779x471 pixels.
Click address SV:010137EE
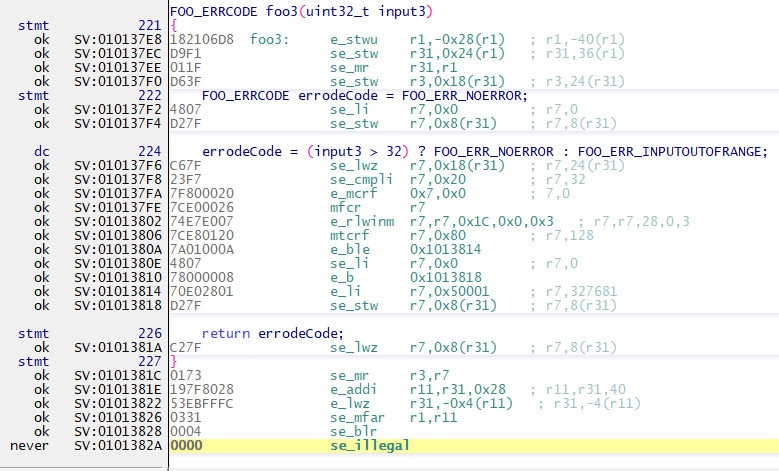pyautogui.click(x=118, y=68)
